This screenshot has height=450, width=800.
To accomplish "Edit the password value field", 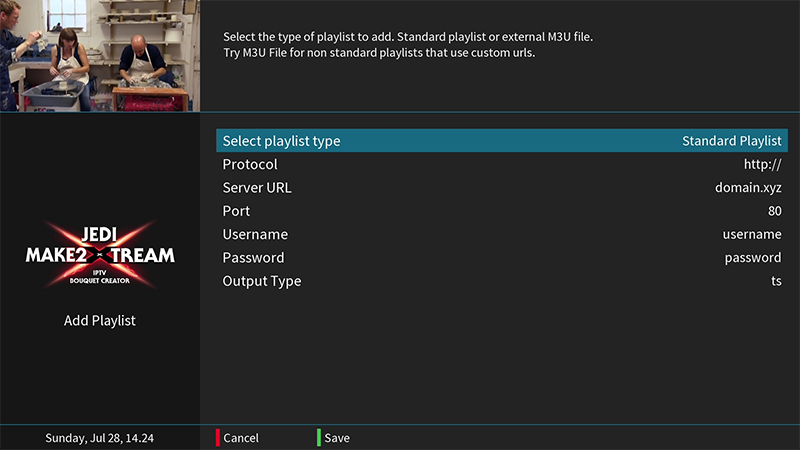I will (752, 258).
